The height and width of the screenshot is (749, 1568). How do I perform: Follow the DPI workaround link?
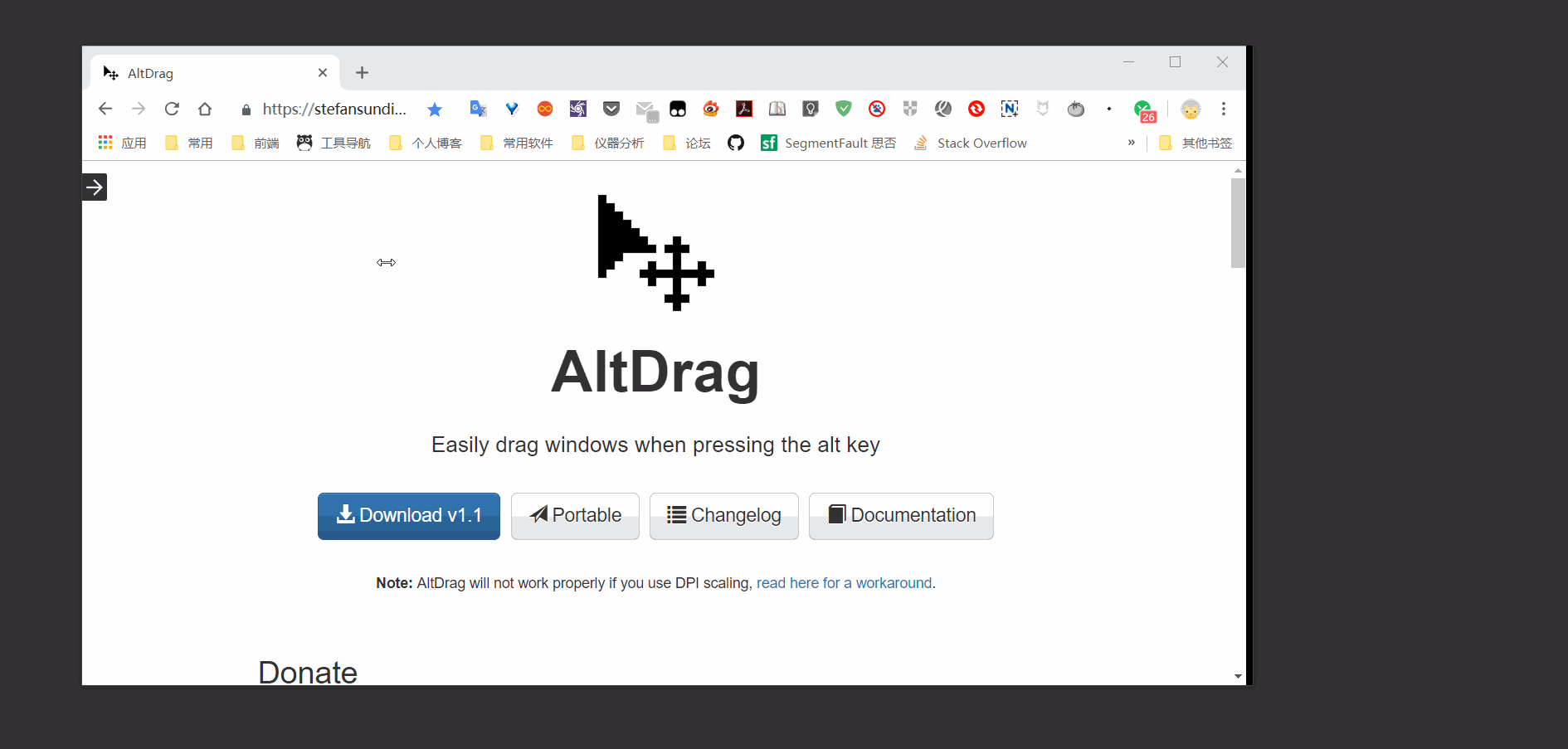[844, 583]
